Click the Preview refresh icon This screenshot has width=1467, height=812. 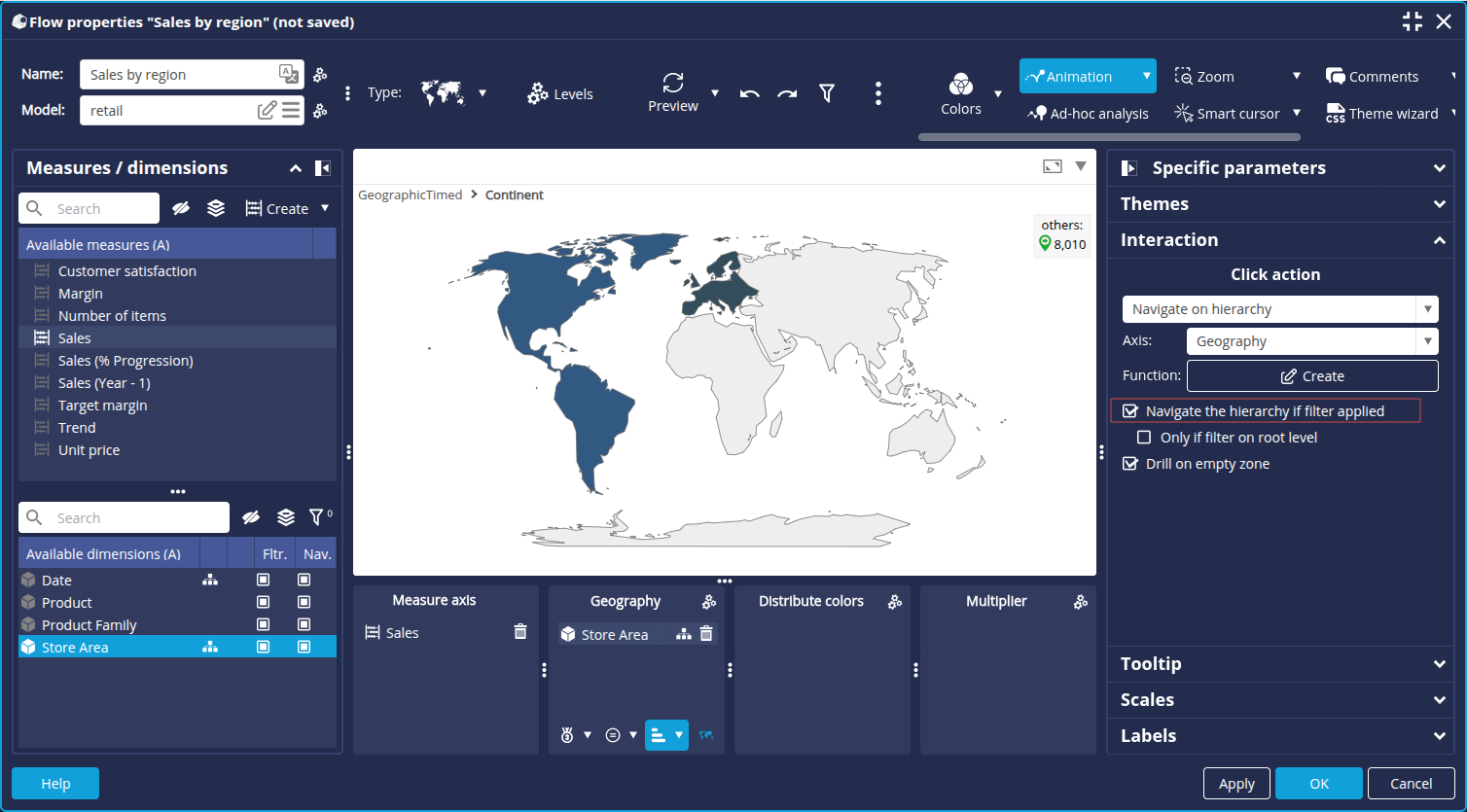click(x=672, y=83)
